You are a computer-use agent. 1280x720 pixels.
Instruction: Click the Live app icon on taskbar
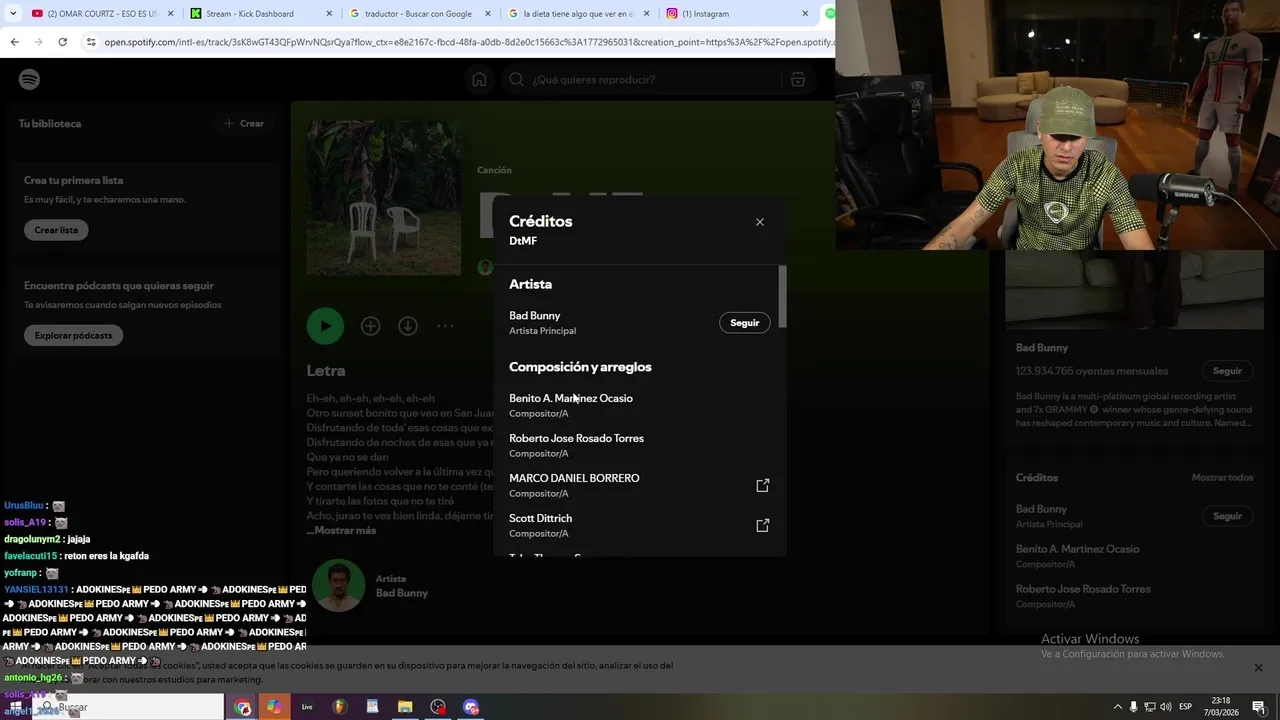click(307, 707)
